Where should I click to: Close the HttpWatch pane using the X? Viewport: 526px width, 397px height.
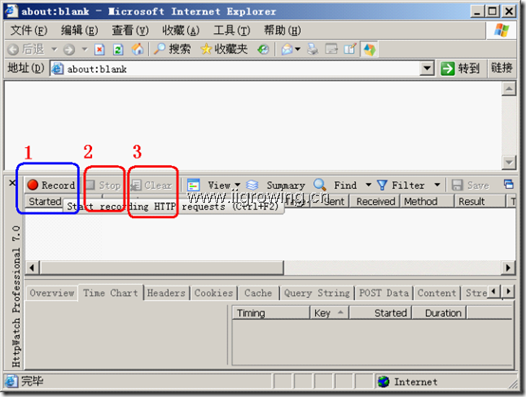coord(12,183)
